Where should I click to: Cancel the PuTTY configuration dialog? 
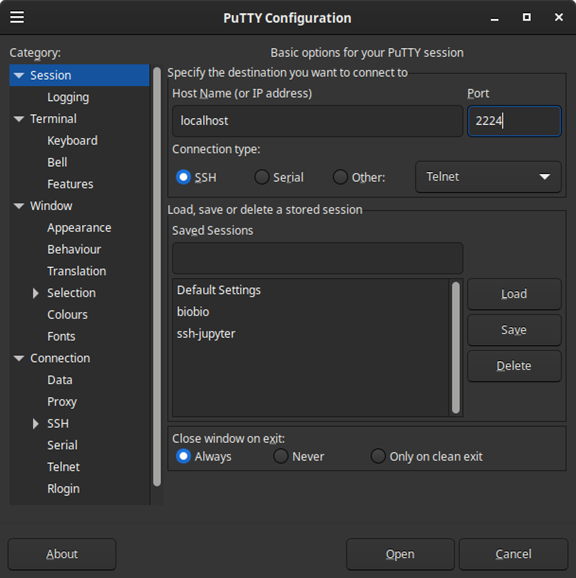[x=513, y=554]
